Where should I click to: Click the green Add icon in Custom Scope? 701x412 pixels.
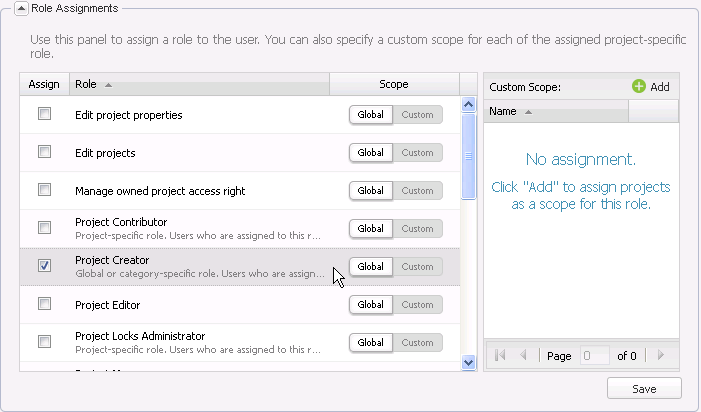[639, 87]
